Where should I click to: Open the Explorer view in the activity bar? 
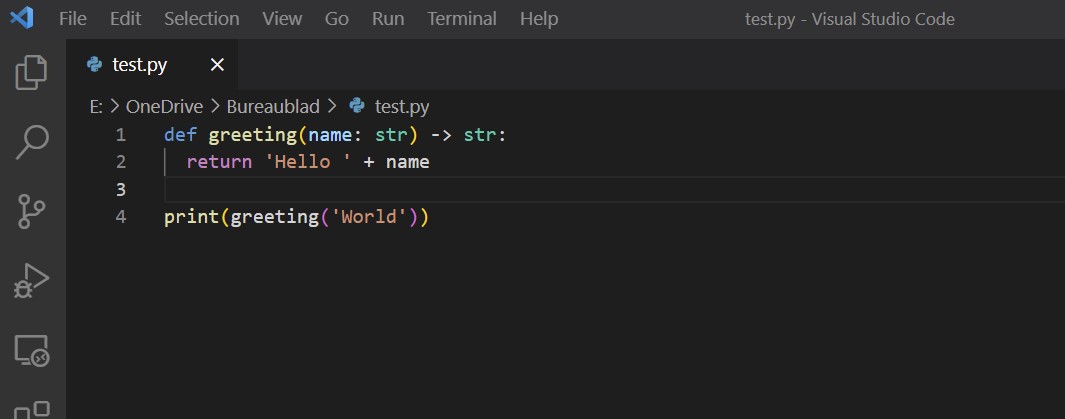[32, 72]
